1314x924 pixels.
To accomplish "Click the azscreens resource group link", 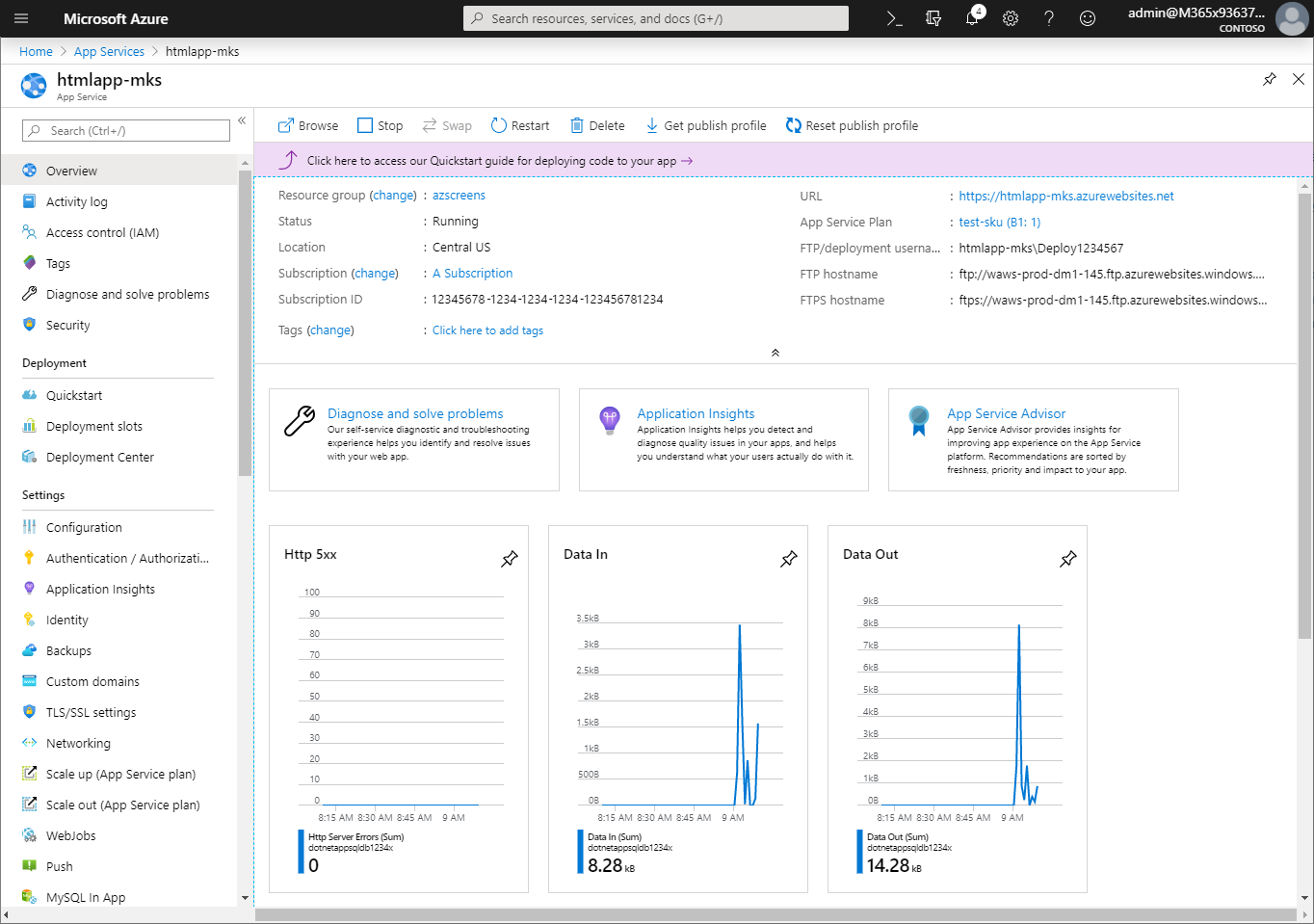I will coord(459,195).
